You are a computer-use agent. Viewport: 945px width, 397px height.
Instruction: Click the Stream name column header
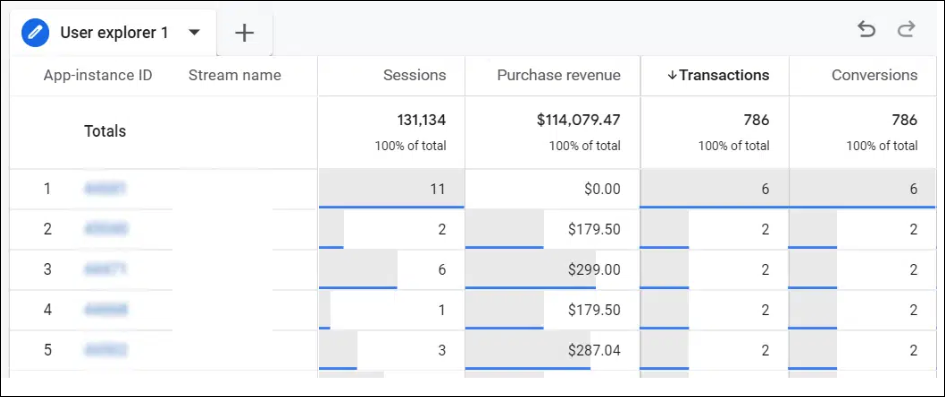234,75
